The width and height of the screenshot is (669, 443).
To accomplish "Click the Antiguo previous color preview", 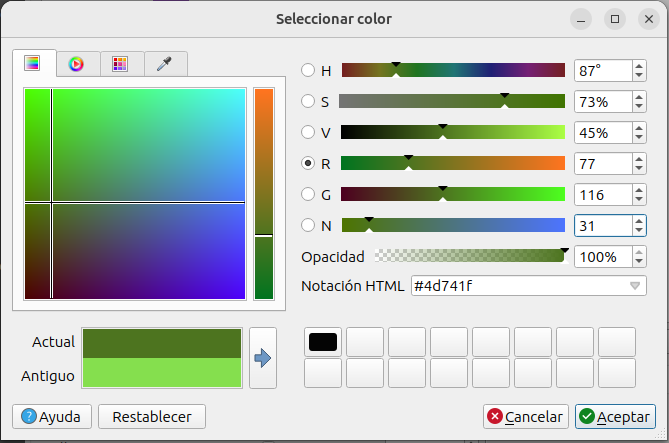I will coord(162,374).
